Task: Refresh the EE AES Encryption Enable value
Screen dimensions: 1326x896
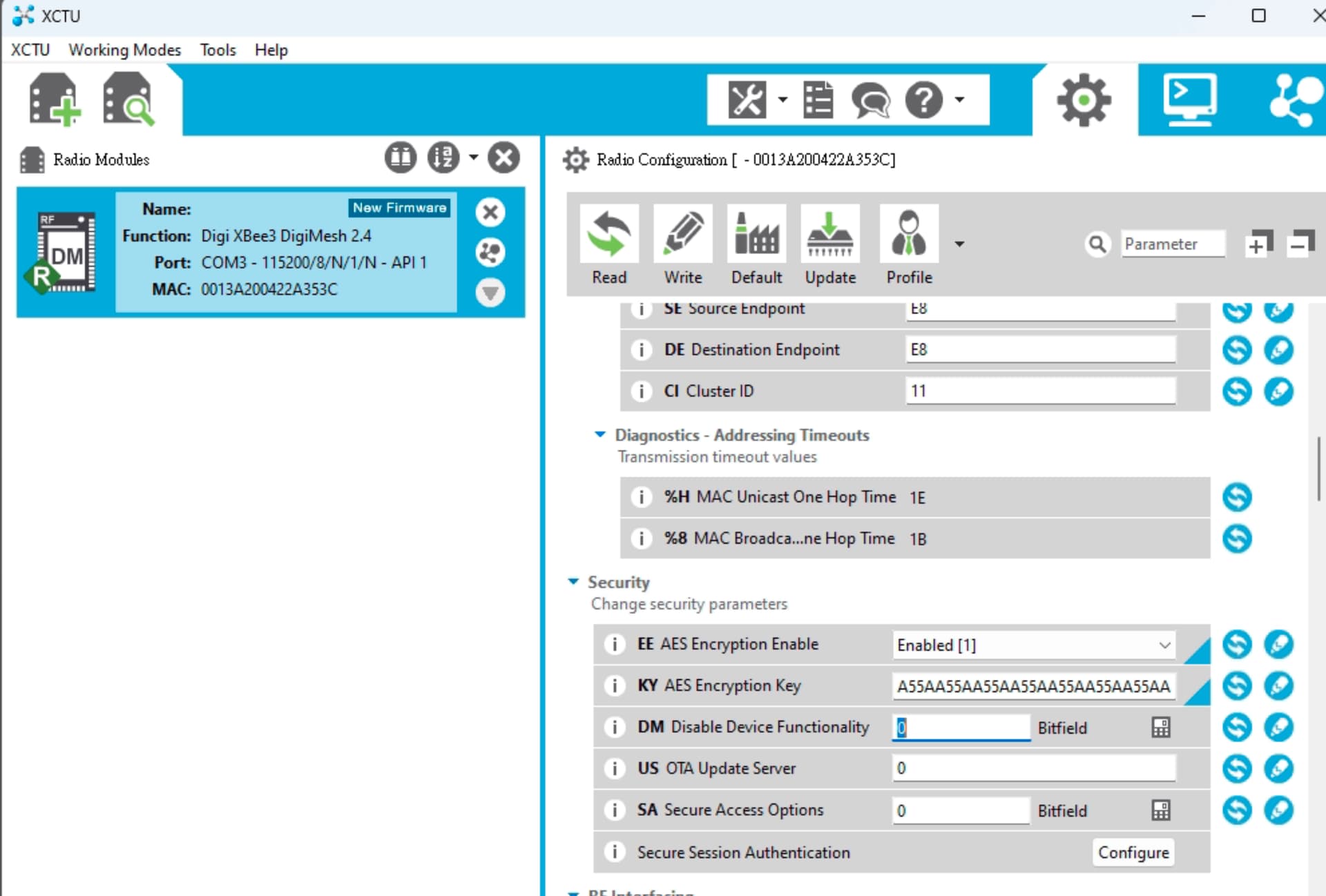Action: coord(1236,644)
